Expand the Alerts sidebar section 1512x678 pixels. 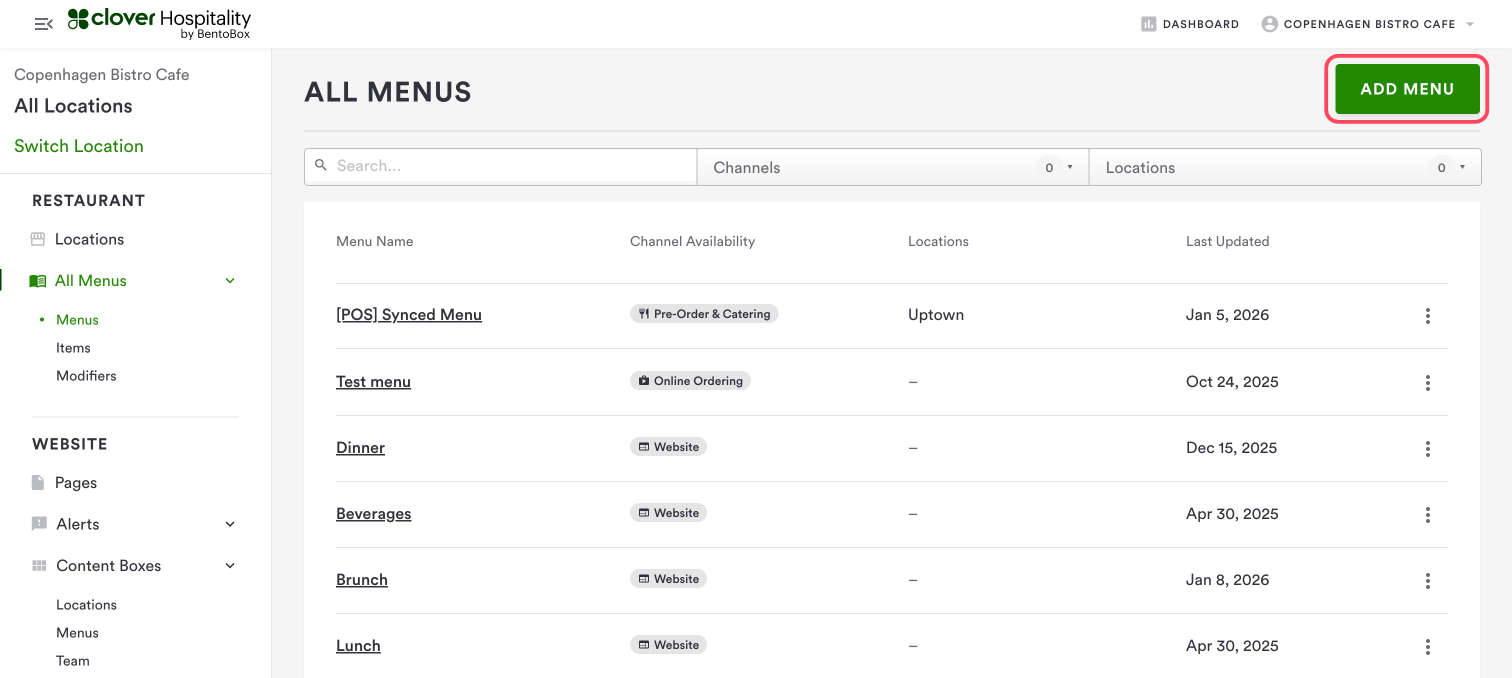pos(230,524)
